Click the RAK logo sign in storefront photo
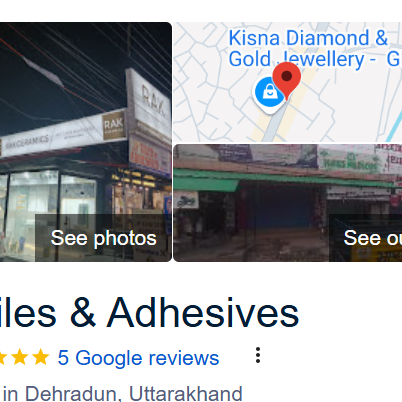Viewport: 402px width, 402px height. click(x=114, y=126)
